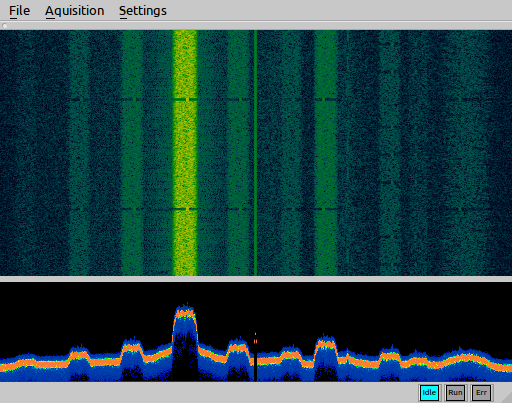Select the bright green band right of center line
Image resolution: width=512 pixels, height=403 pixels.
click(x=326, y=153)
